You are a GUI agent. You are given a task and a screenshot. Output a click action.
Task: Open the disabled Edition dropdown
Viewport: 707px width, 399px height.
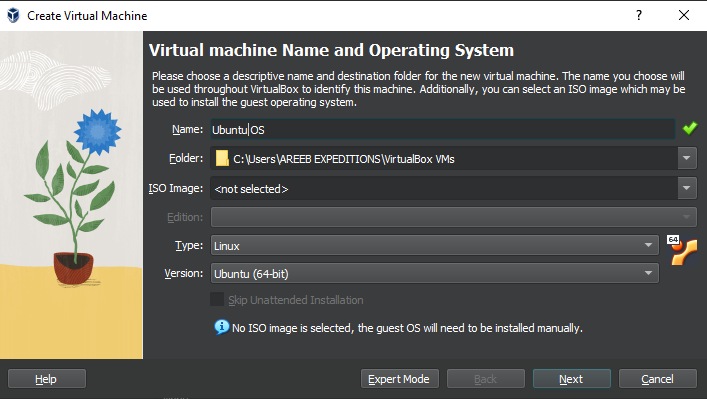tap(454, 217)
